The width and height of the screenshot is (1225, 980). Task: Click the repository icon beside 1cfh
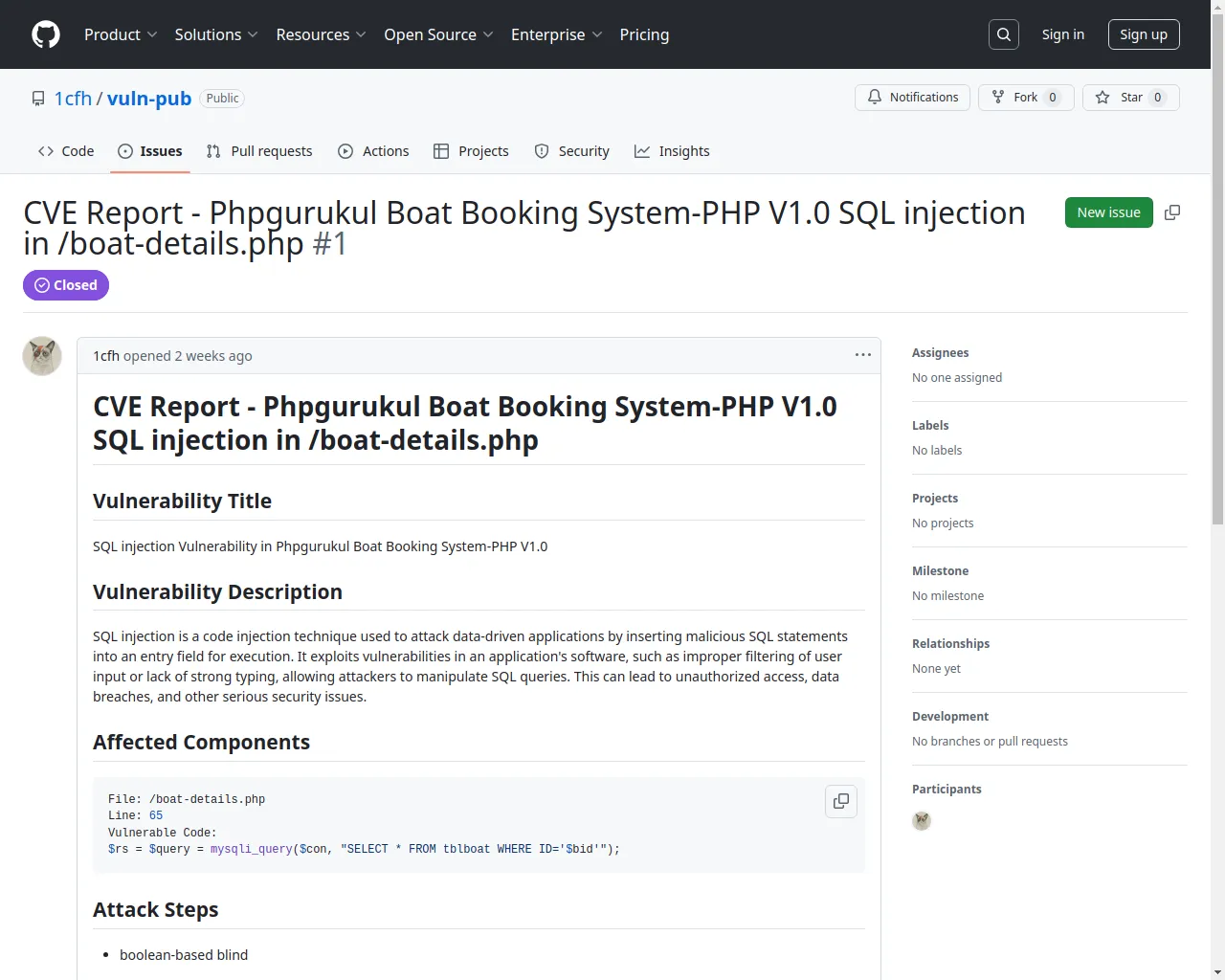click(38, 99)
